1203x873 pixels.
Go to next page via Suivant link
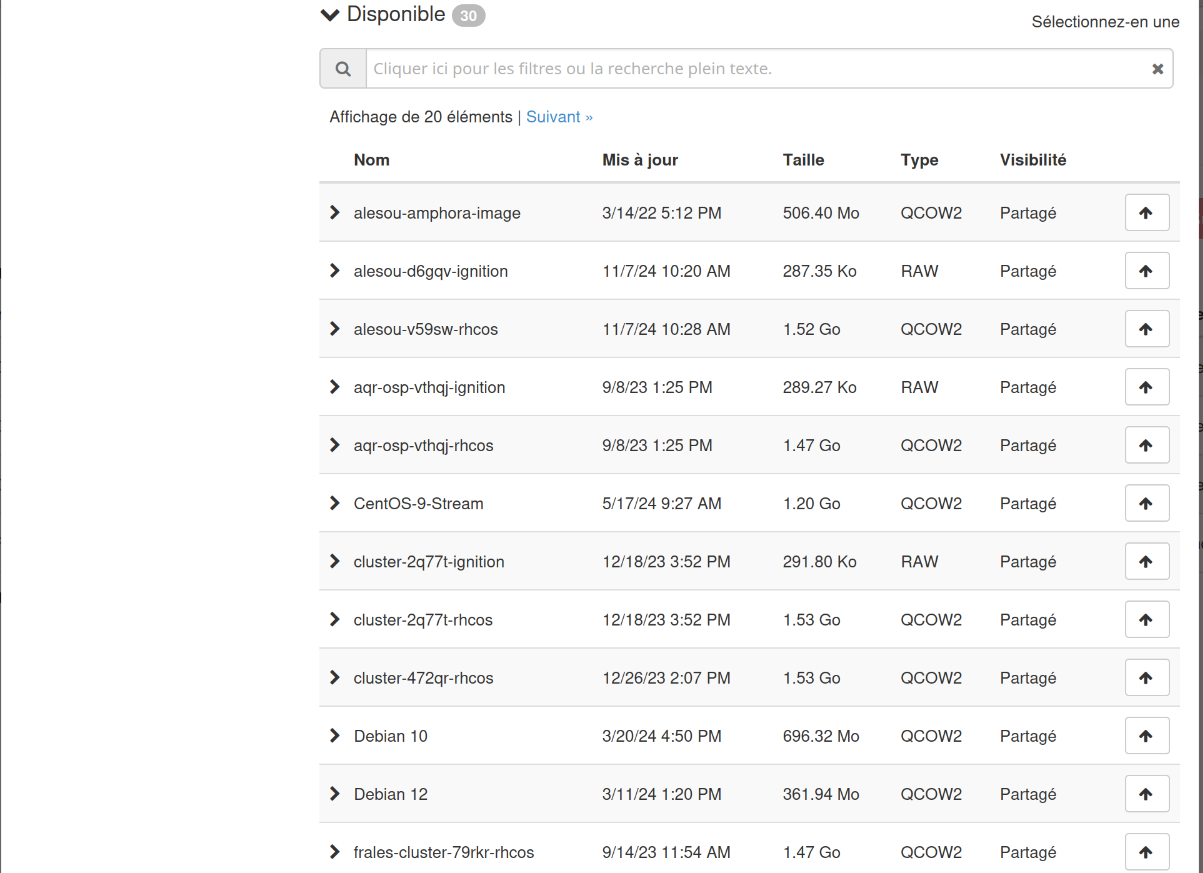559,117
